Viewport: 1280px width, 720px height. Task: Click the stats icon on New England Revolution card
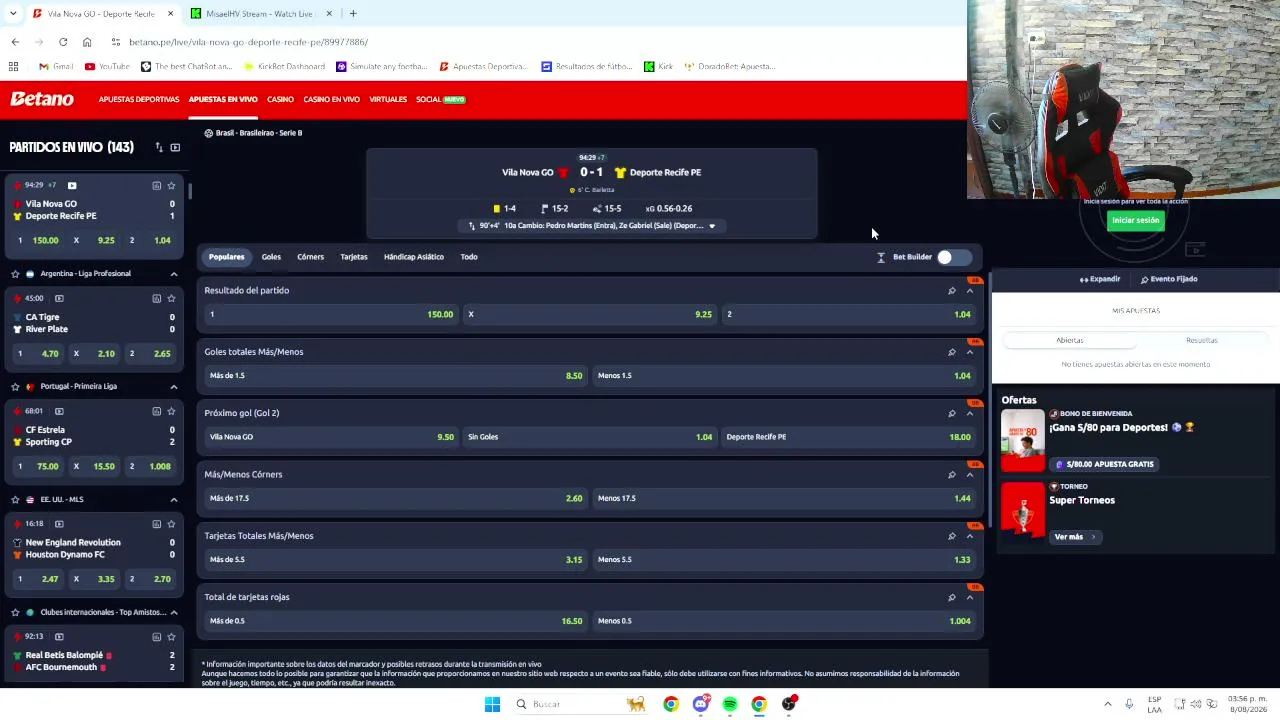coord(157,524)
